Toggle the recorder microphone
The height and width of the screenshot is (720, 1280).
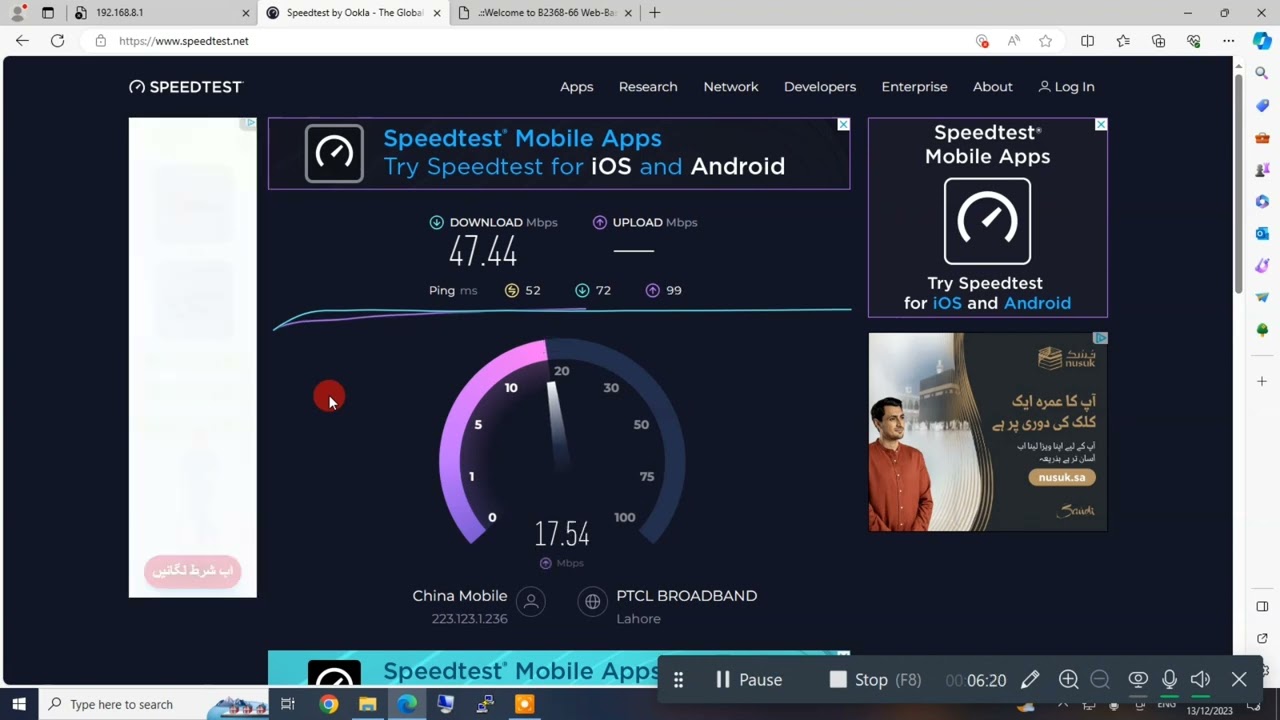pos(1169,680)
